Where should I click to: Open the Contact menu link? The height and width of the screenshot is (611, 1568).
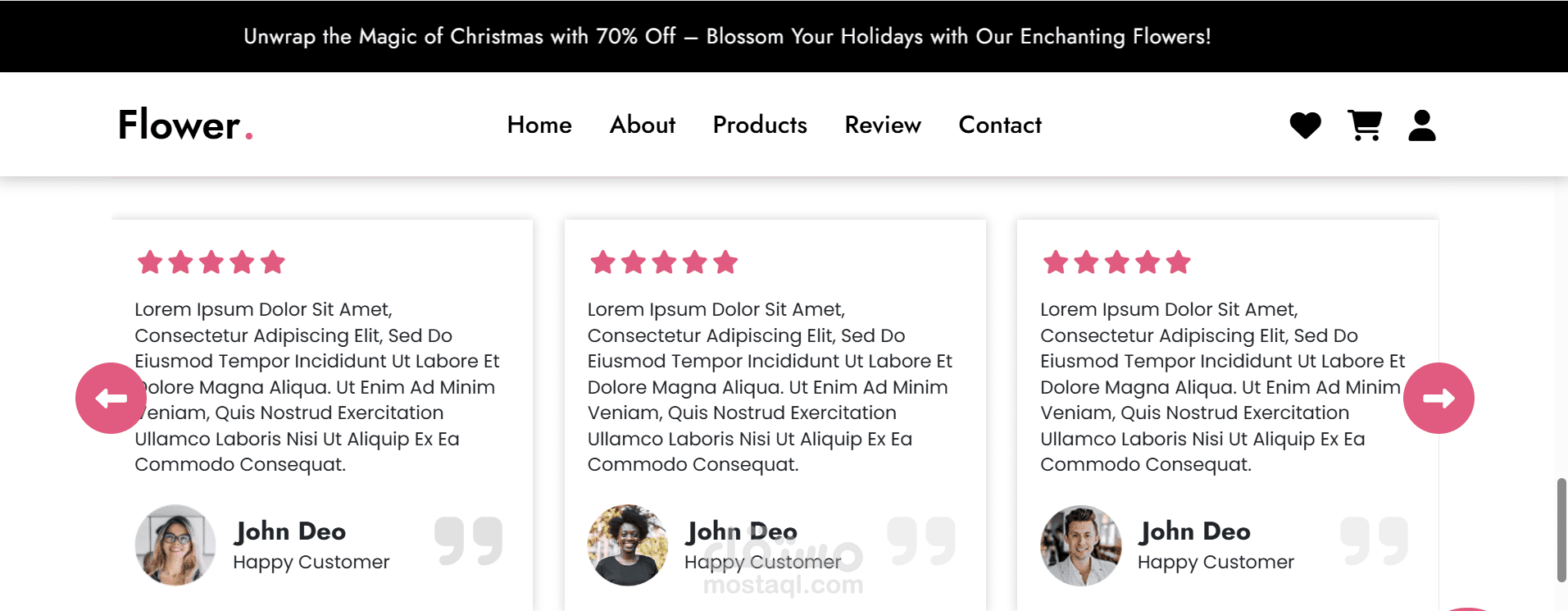coord(1000,125)
